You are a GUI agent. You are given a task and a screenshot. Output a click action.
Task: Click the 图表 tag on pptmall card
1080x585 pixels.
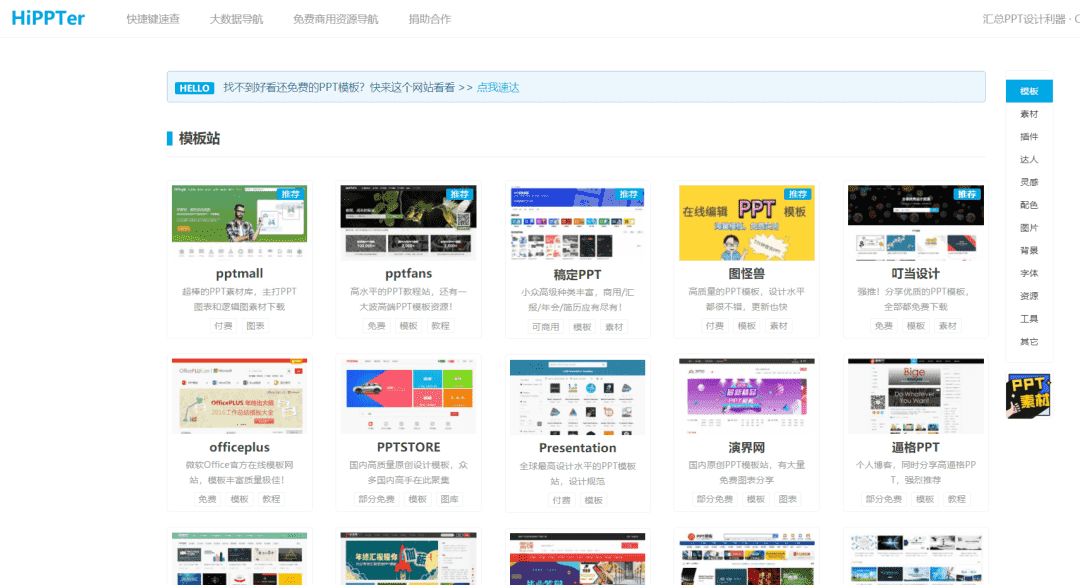(256, 326)
